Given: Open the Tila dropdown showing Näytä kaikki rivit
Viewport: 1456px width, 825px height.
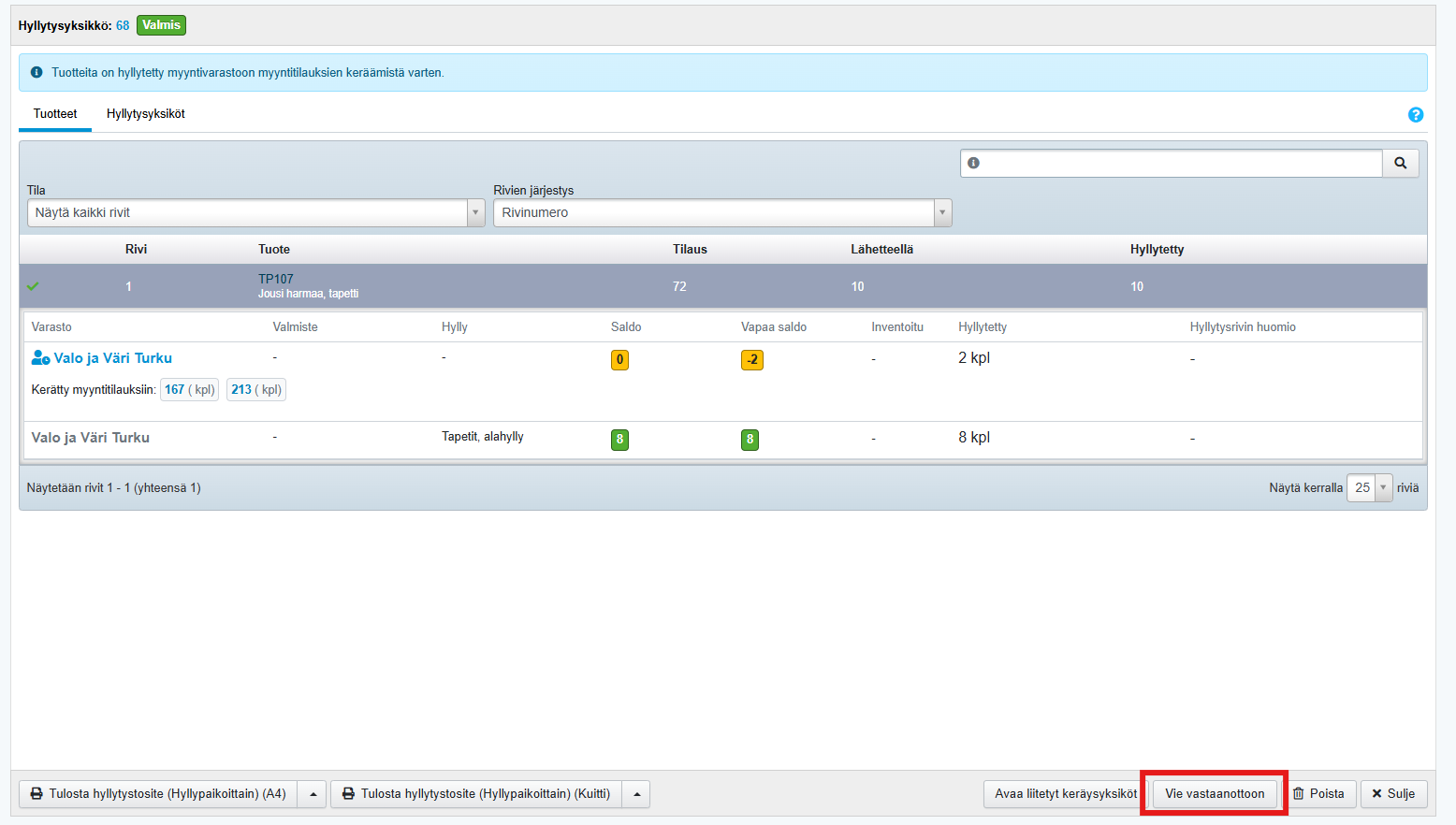Looking at the screenshot, I should pyautogui.click(x=255, y=213).
